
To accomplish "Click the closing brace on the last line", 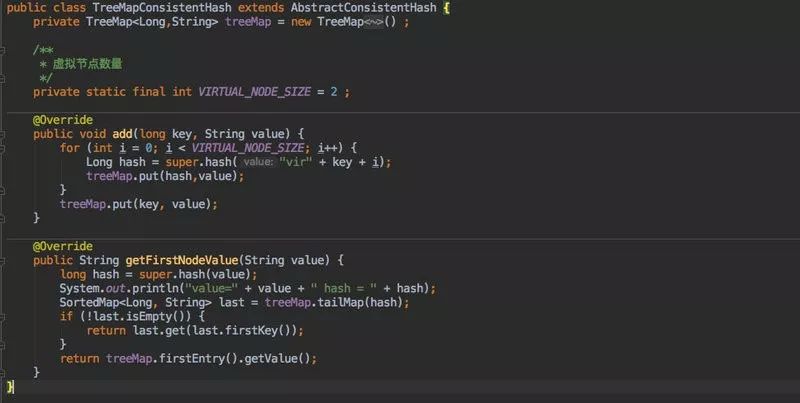I will tap(11, 387).
